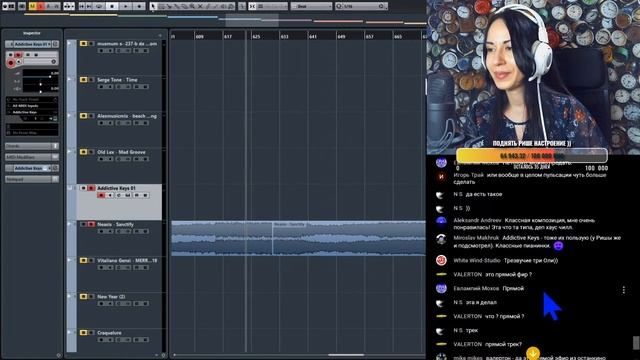Select the Old Lex - Mad Groove track
Image resolution: width=640 pixels, height=360 pixels.
tap(121, 152)
